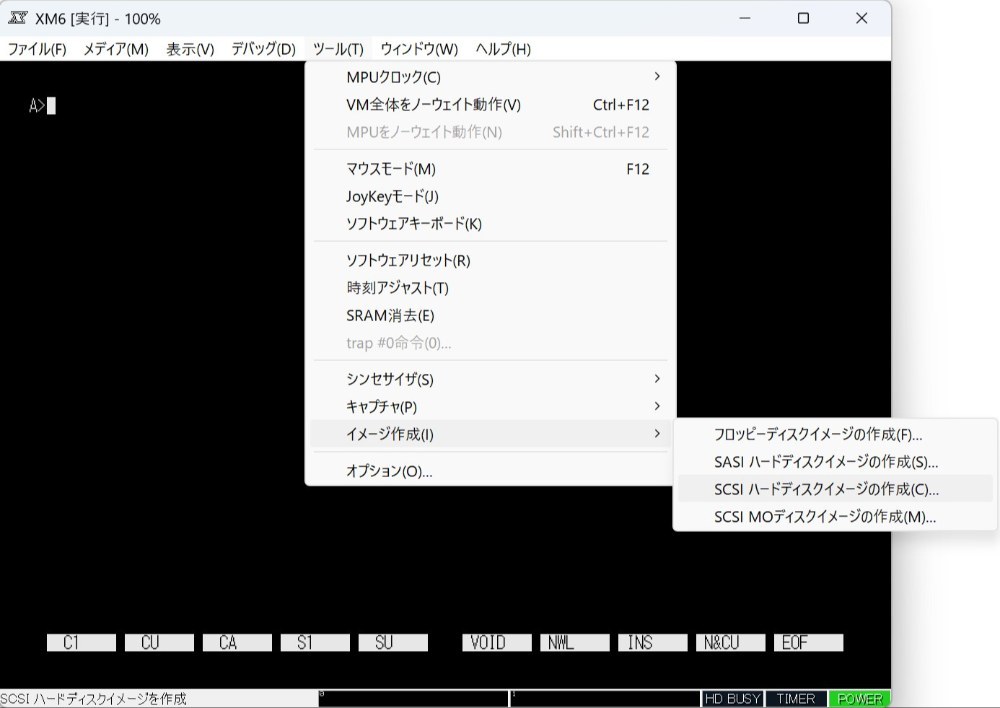Expand the イメージ作成(I) submenu
The width and height of the screenshot is (1000, 708).
(x=490, y=434)
